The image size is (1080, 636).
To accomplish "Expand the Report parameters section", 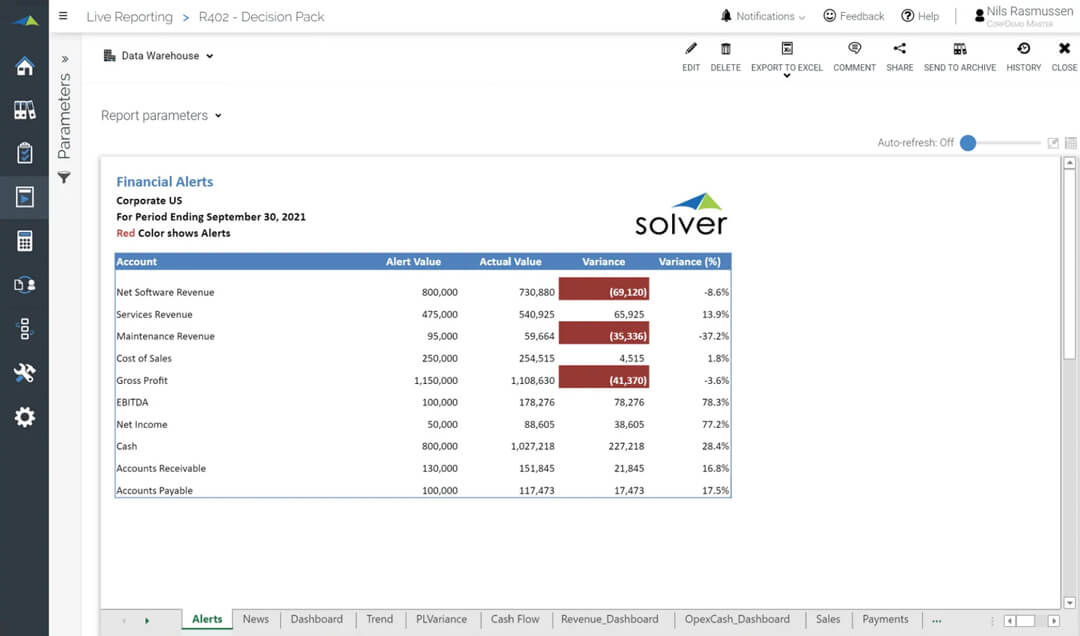I will pyautogui.click(x=161, y=116).
